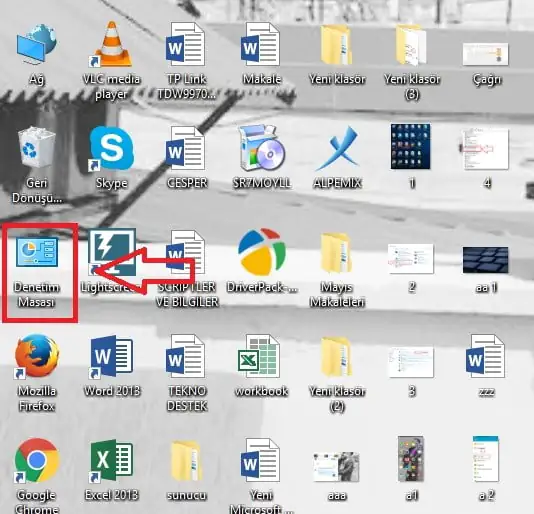Open the Geri Dönüşüm recycle bin

click(36, 147)
